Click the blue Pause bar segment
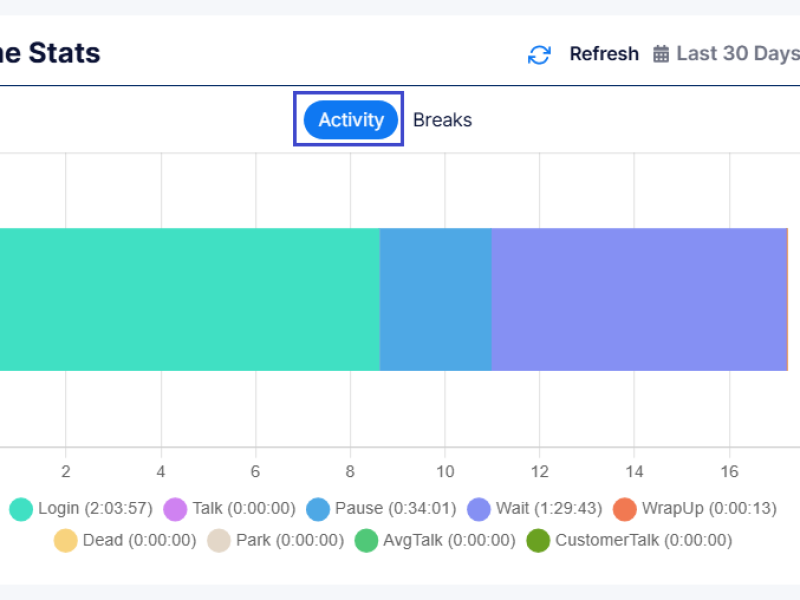Screen dimensions: 800x600 coord(436,299)
